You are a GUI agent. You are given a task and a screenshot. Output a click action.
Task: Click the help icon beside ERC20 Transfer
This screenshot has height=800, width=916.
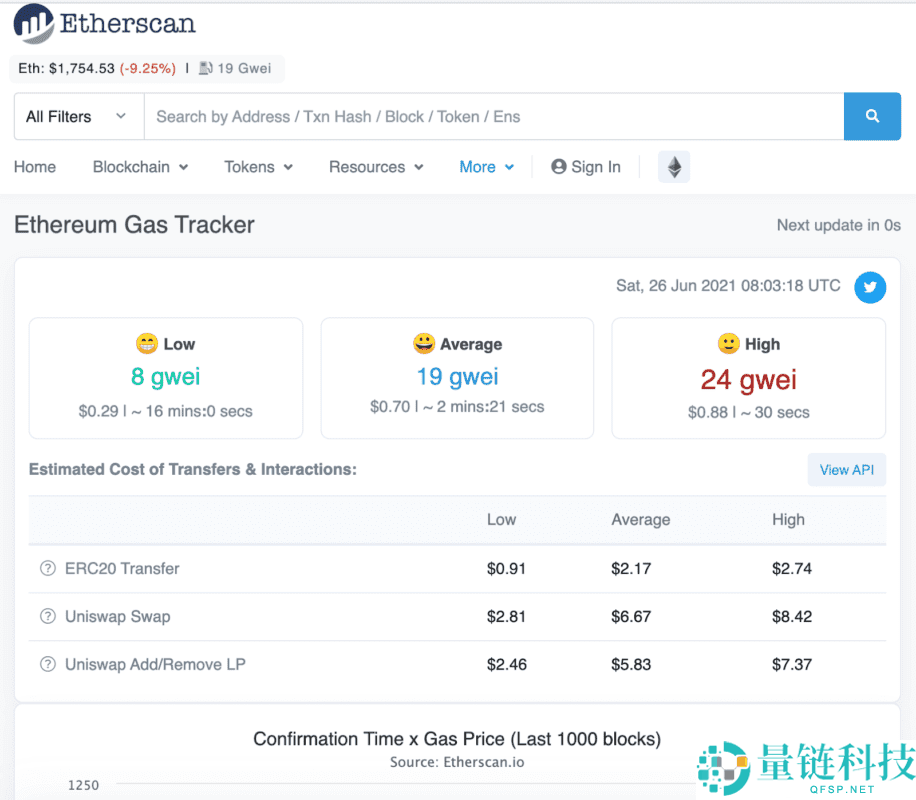coord(47,569)
